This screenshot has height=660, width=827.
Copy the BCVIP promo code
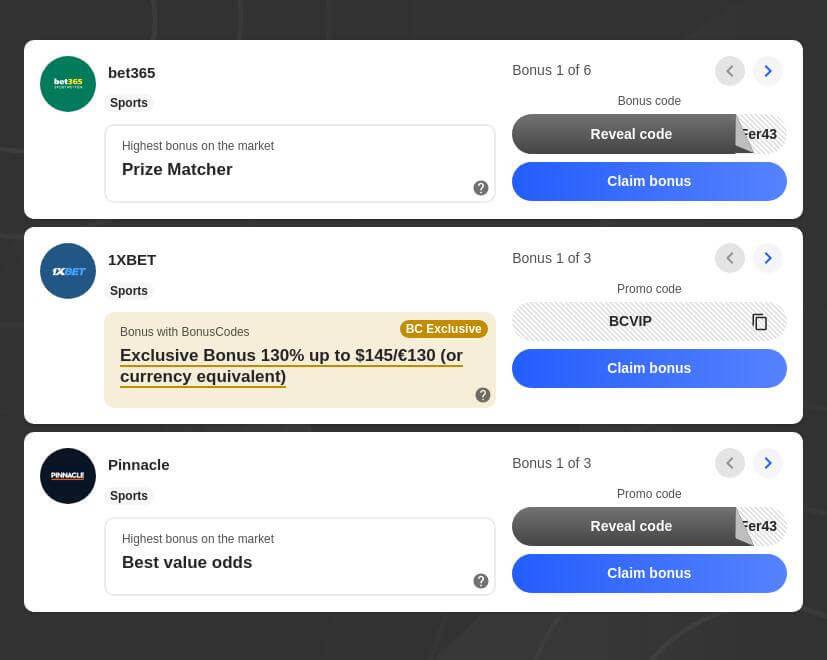760,322
